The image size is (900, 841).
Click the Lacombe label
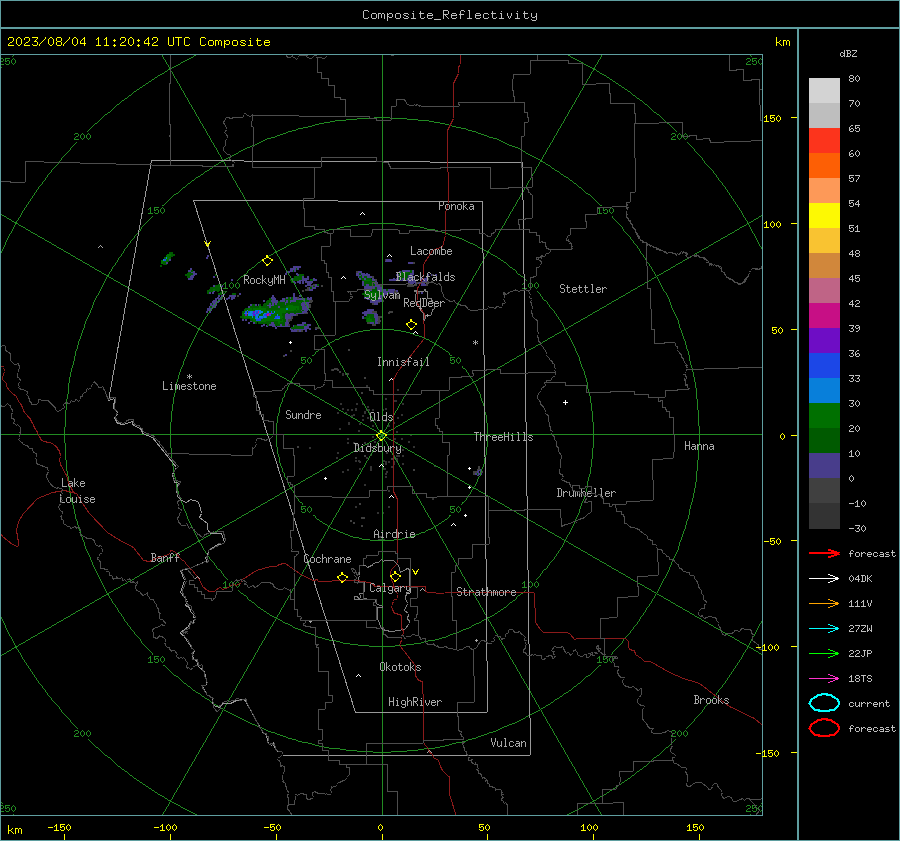point(431,251)
